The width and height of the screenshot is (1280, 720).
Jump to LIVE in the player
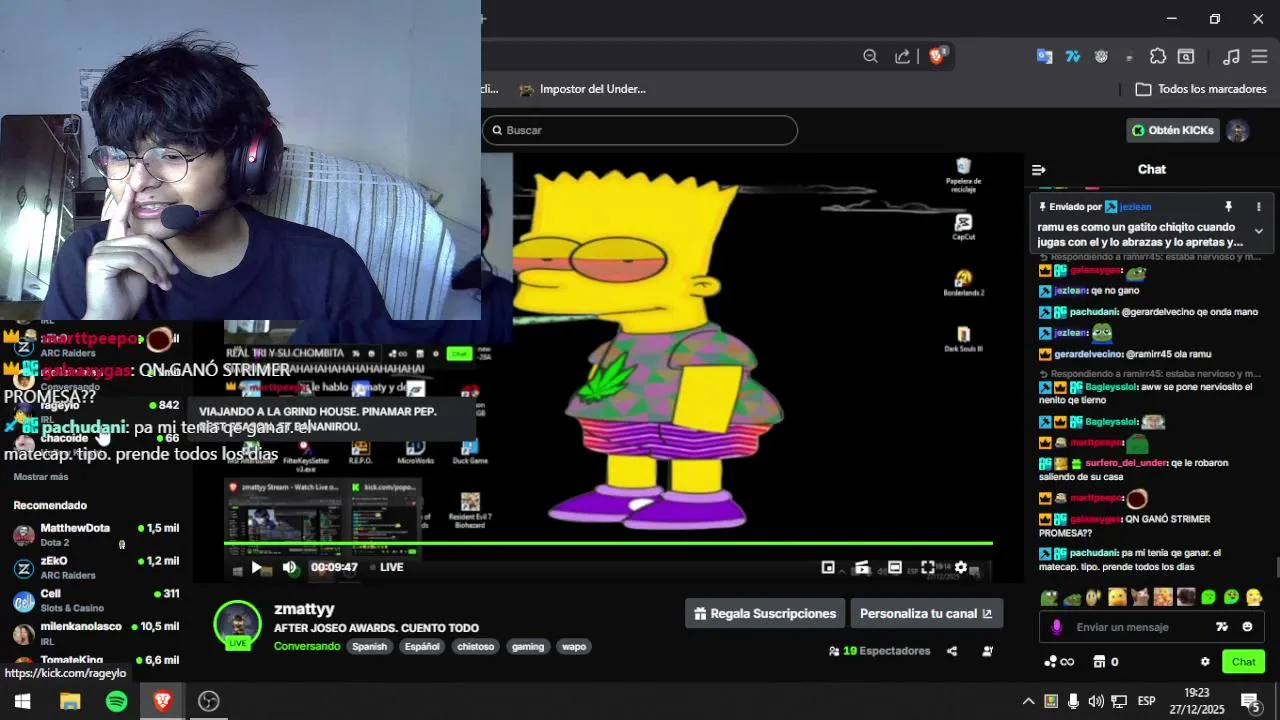(385, 567)
